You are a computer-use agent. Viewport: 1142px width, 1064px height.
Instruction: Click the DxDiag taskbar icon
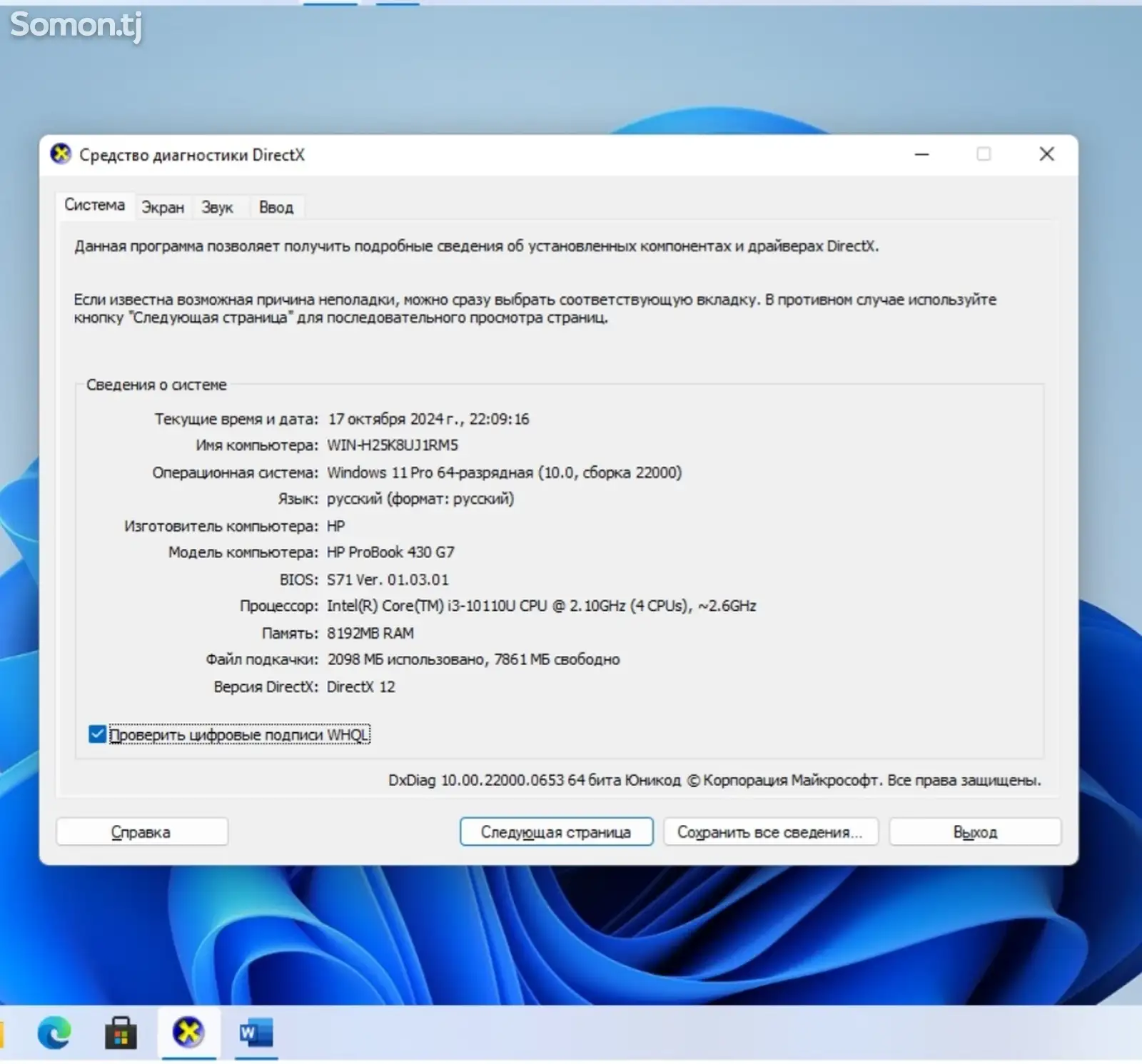[188, 1032]
